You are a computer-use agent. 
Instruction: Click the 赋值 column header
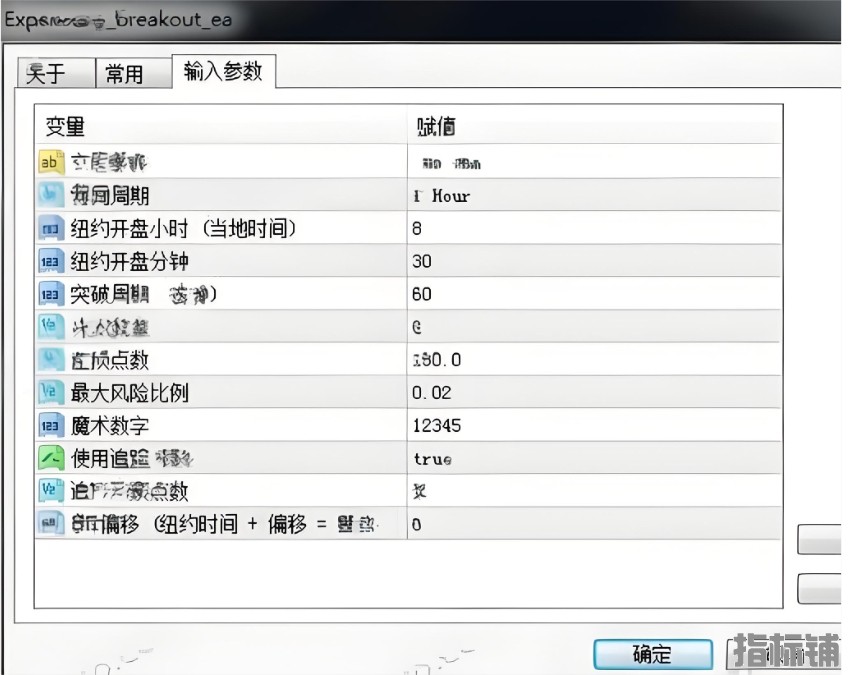593,126
